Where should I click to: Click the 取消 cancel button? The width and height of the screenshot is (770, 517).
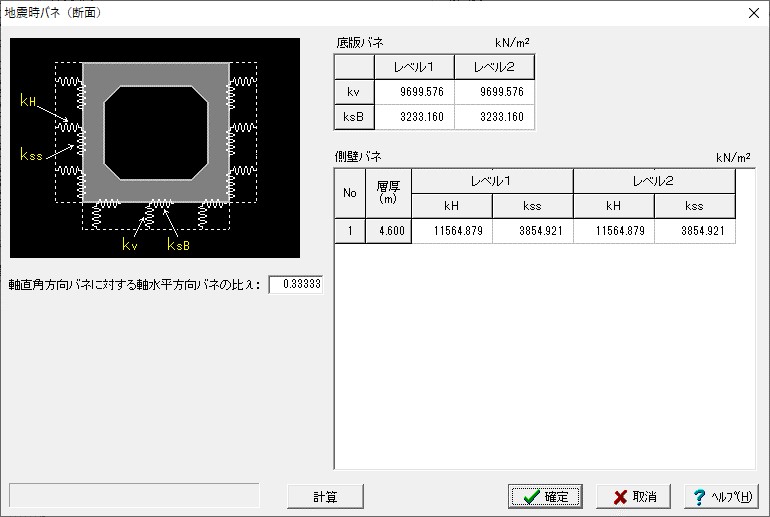(633, 496)
